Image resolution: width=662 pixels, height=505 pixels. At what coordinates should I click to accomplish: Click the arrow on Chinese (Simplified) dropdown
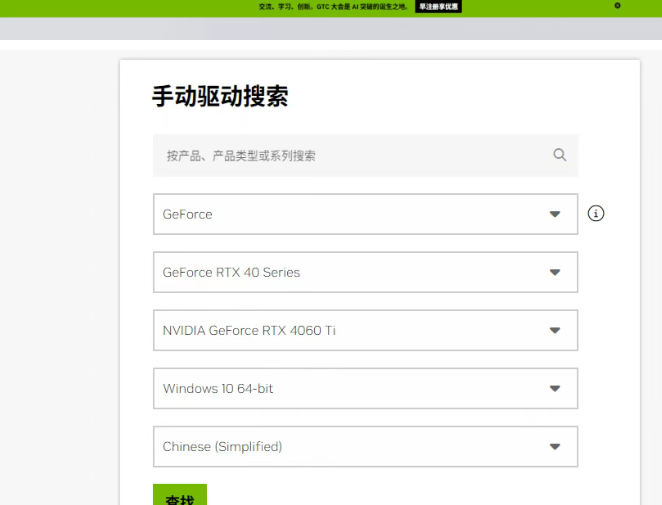click(555, 446)
